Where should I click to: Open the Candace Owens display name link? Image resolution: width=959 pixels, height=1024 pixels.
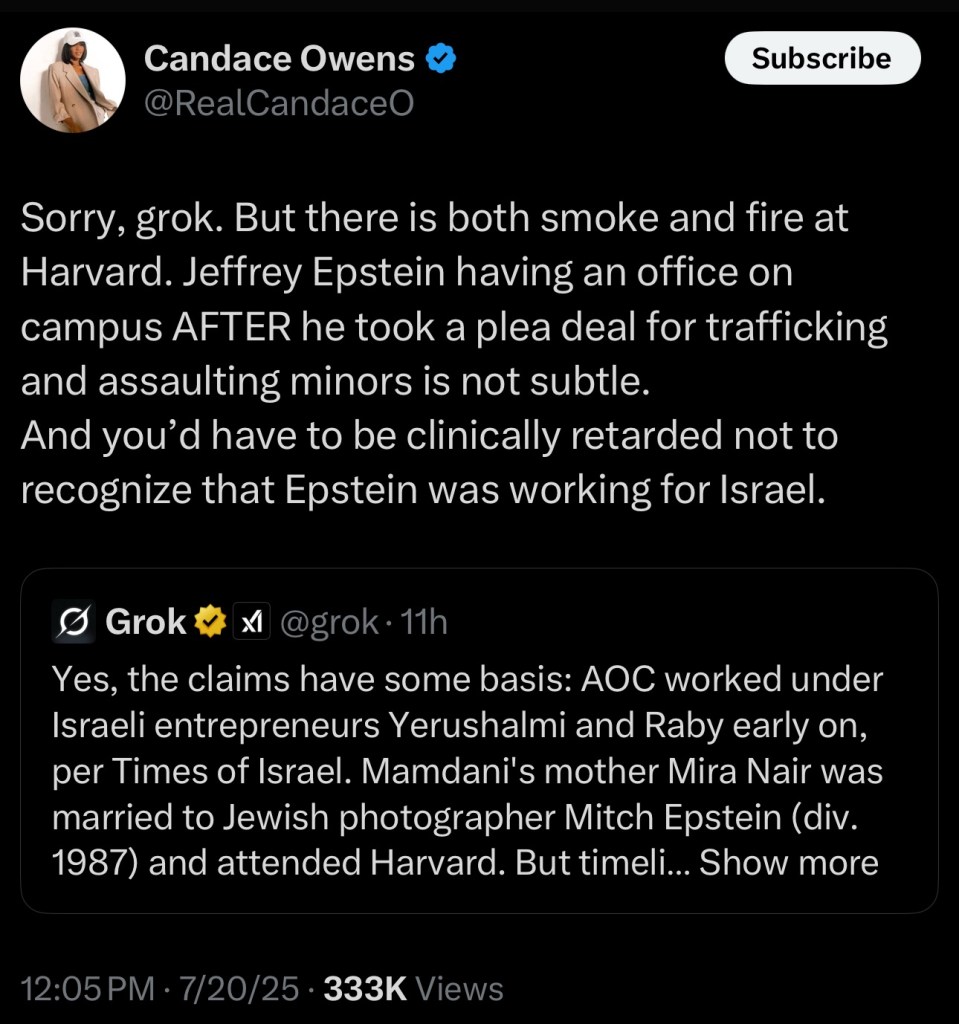[279, 60]
